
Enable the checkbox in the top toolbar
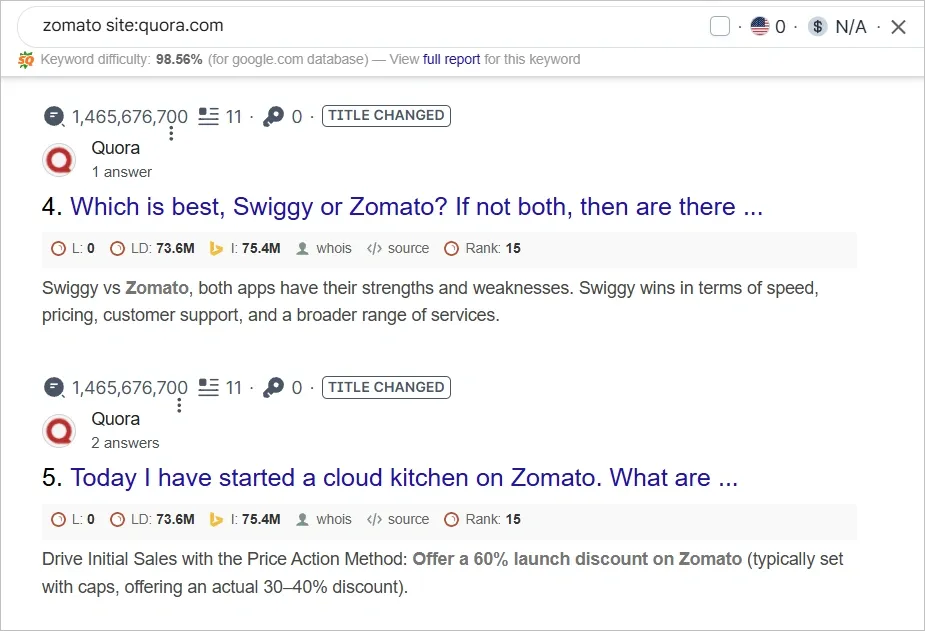719,26
